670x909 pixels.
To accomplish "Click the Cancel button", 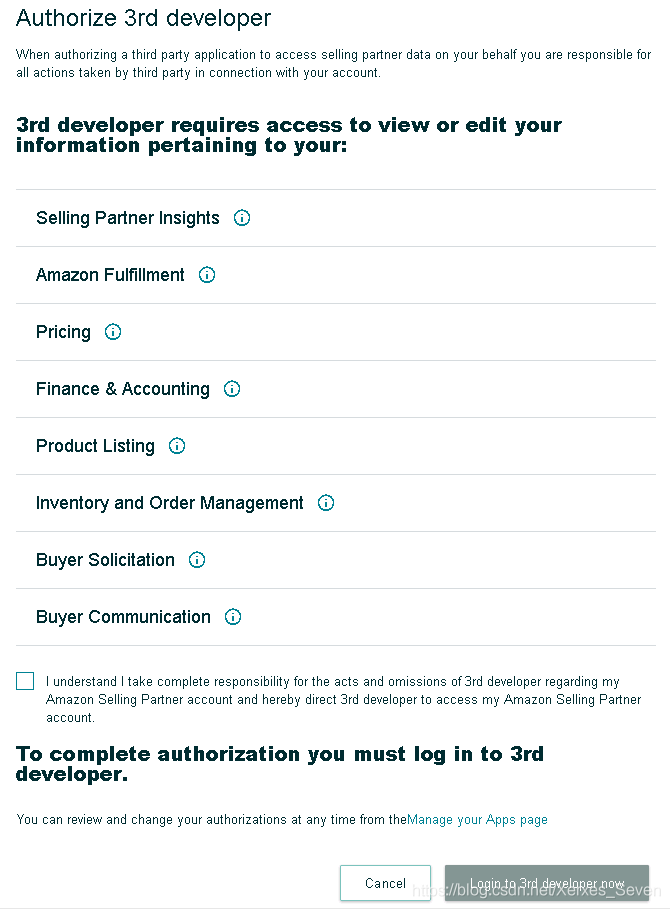I will [x=385, y=883].
